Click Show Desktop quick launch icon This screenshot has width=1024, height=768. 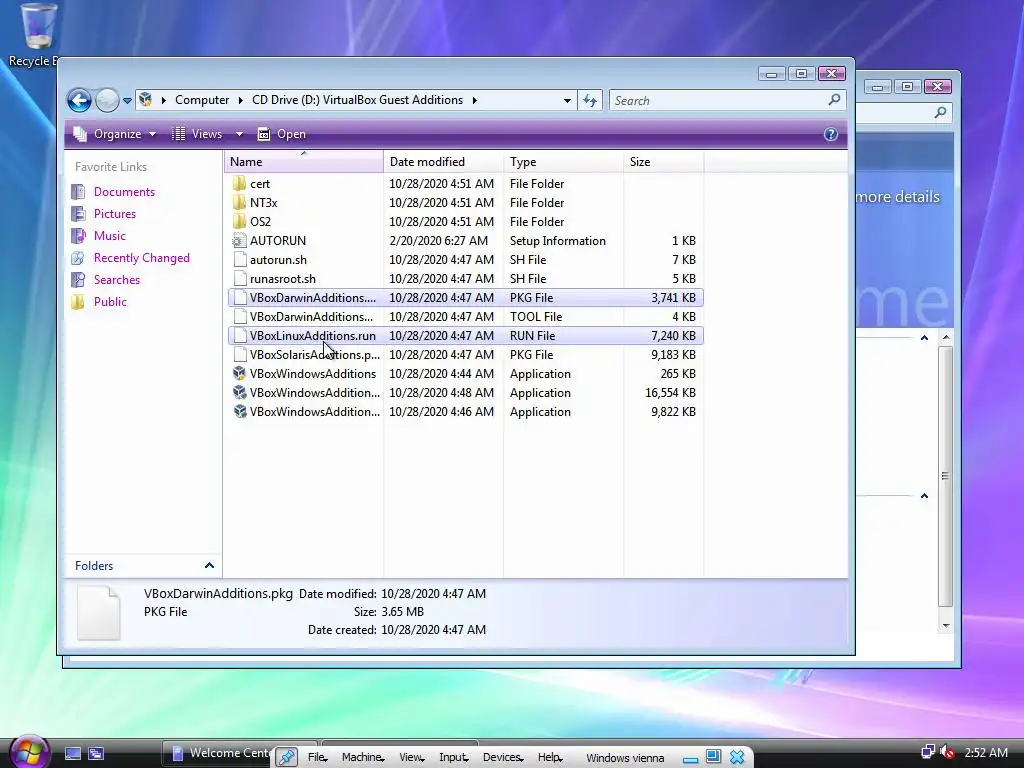tap(72, 754)
